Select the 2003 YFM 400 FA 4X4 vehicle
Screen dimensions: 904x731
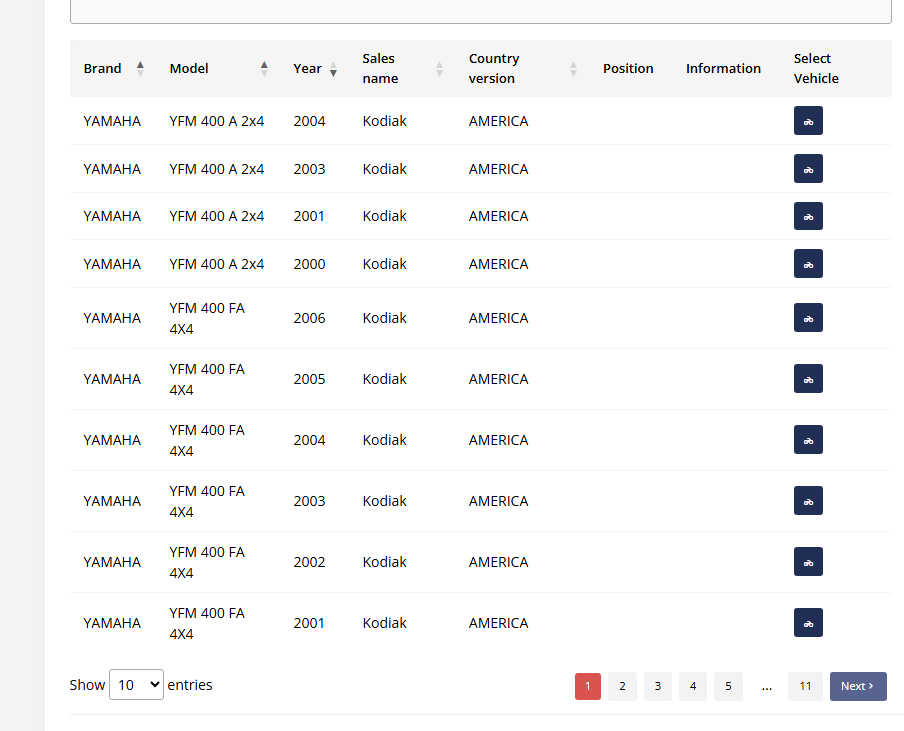(x=808, y=501)
